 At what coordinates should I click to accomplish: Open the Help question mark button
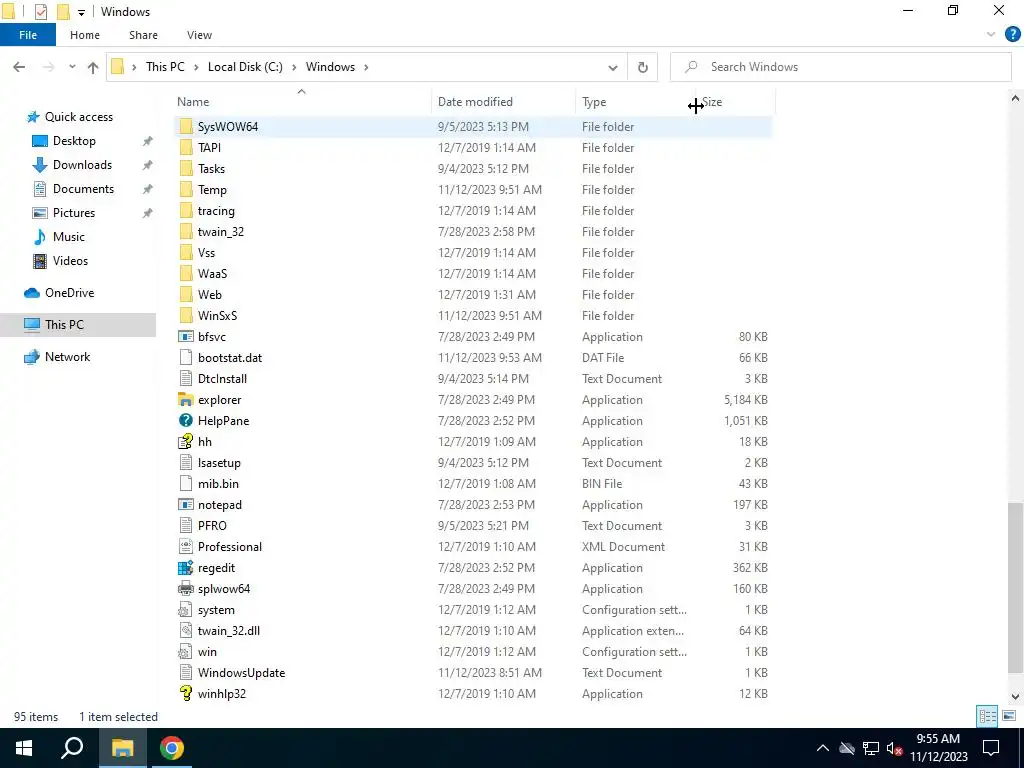pos(1012,35)
